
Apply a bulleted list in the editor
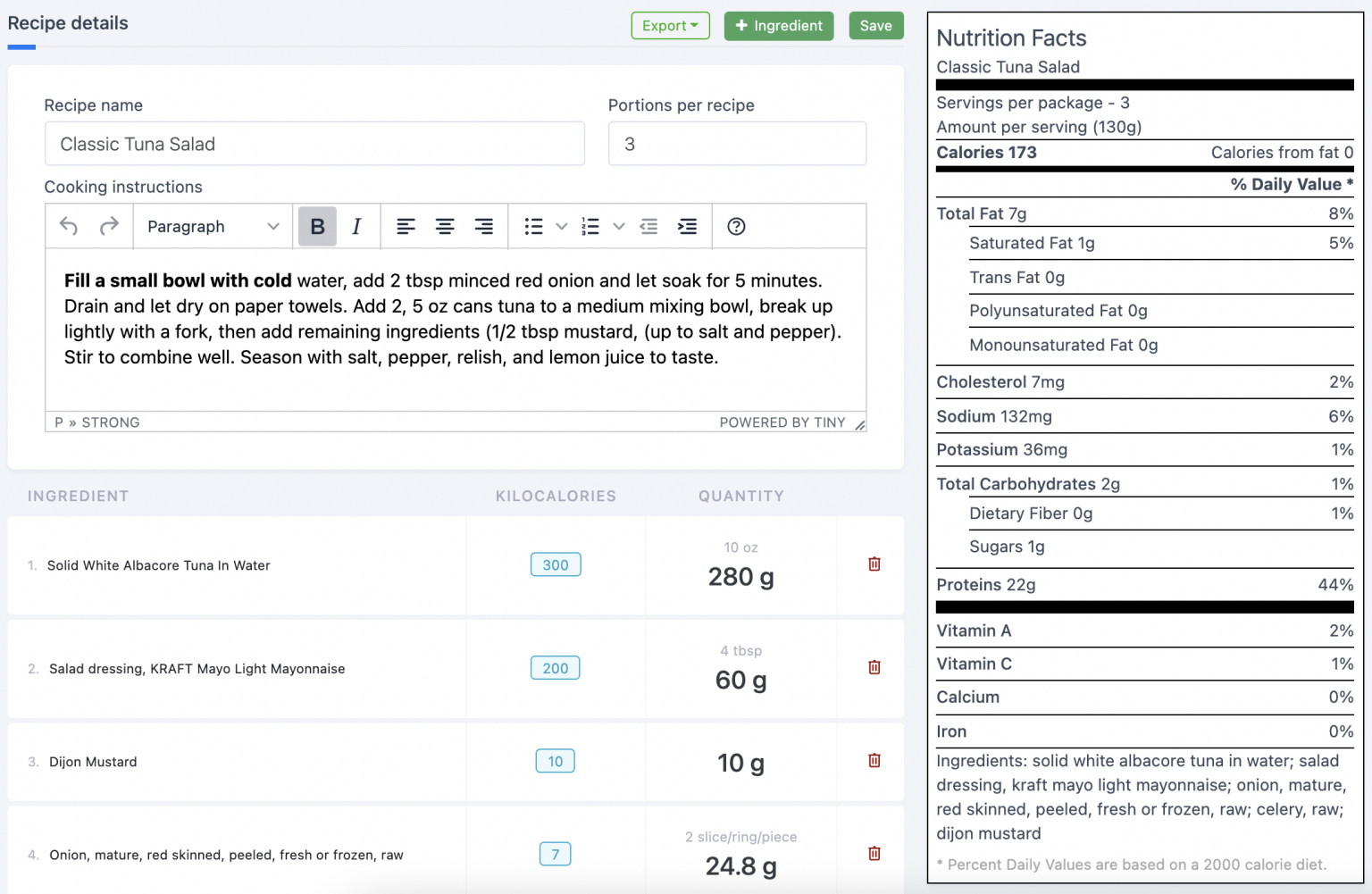pos(532,226)
